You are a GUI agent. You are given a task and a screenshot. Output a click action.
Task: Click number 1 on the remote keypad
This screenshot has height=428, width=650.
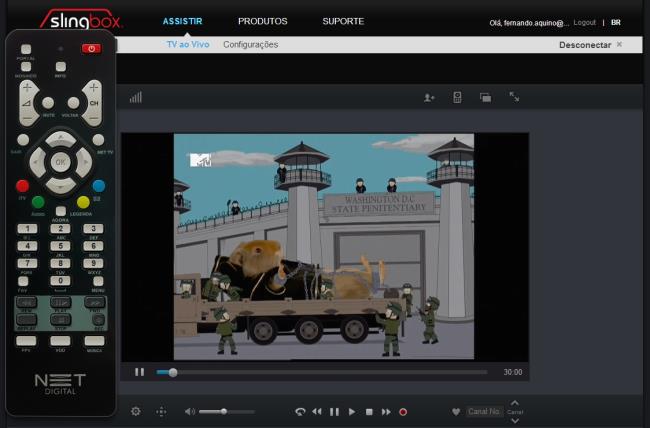(27, 229)
